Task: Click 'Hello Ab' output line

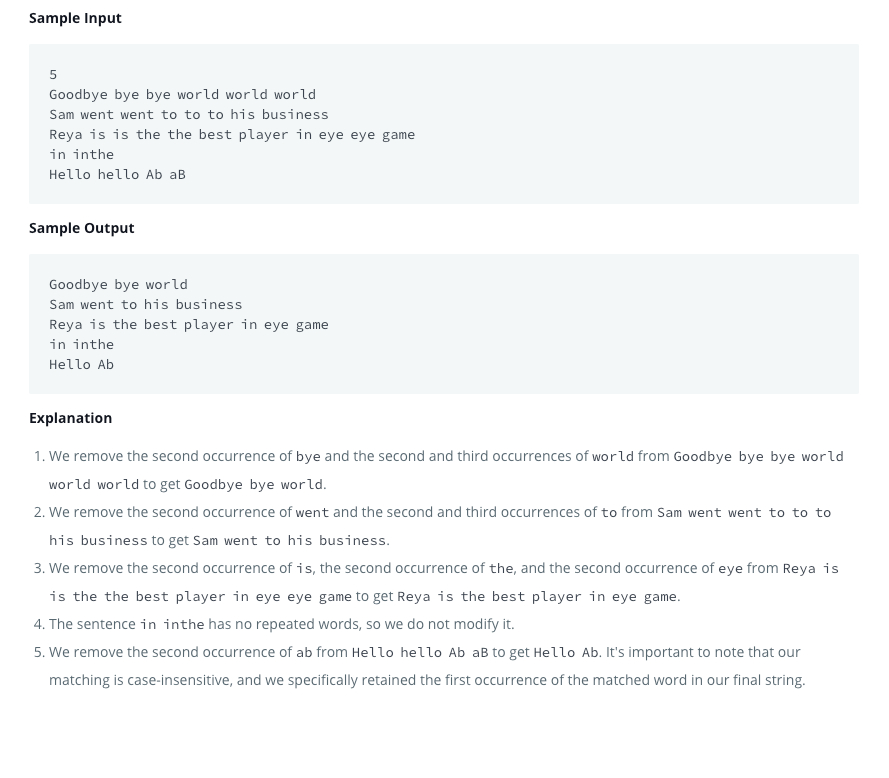Action: pyautogui.click(x=81, y=364)
